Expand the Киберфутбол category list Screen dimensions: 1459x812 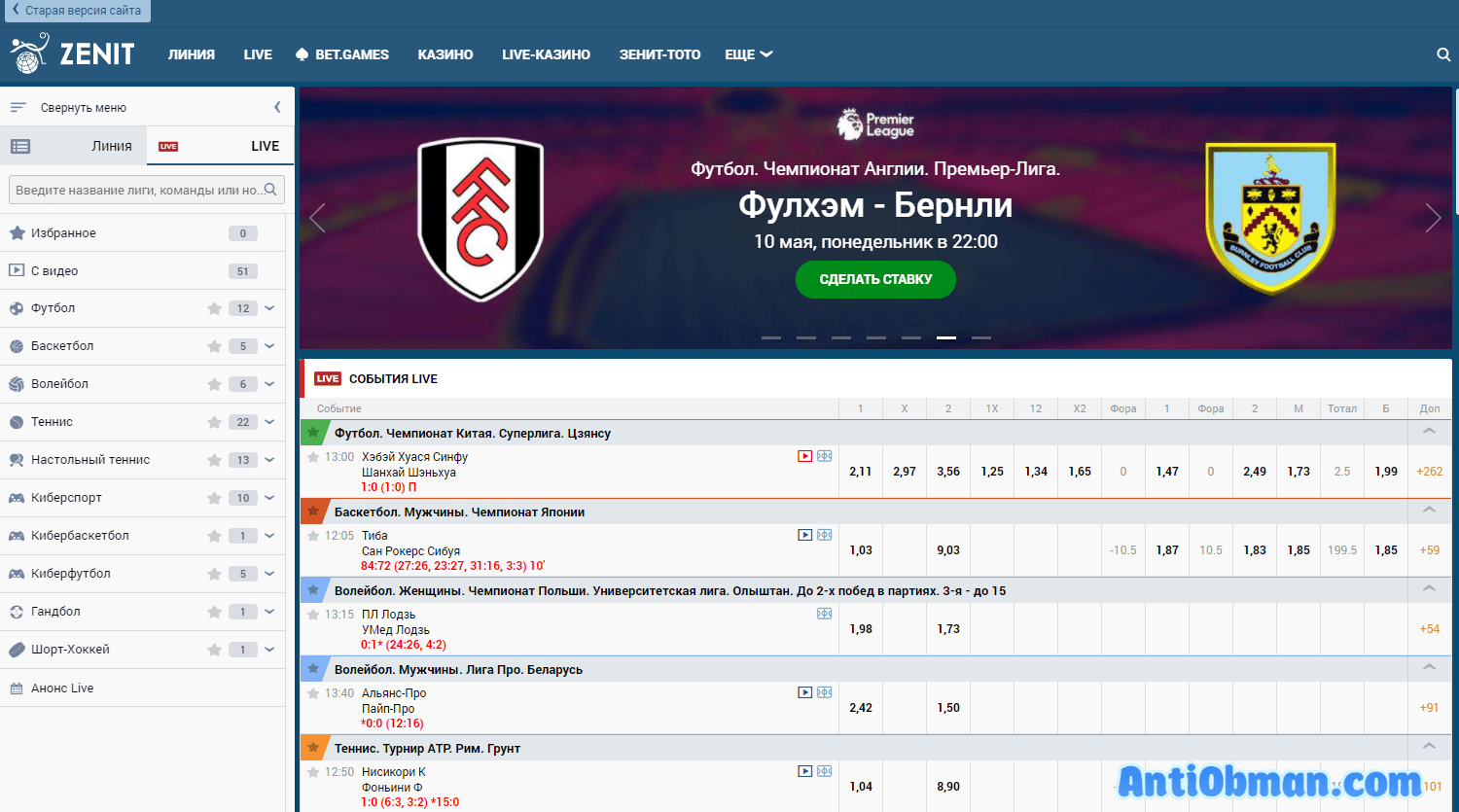click(269, 574)
